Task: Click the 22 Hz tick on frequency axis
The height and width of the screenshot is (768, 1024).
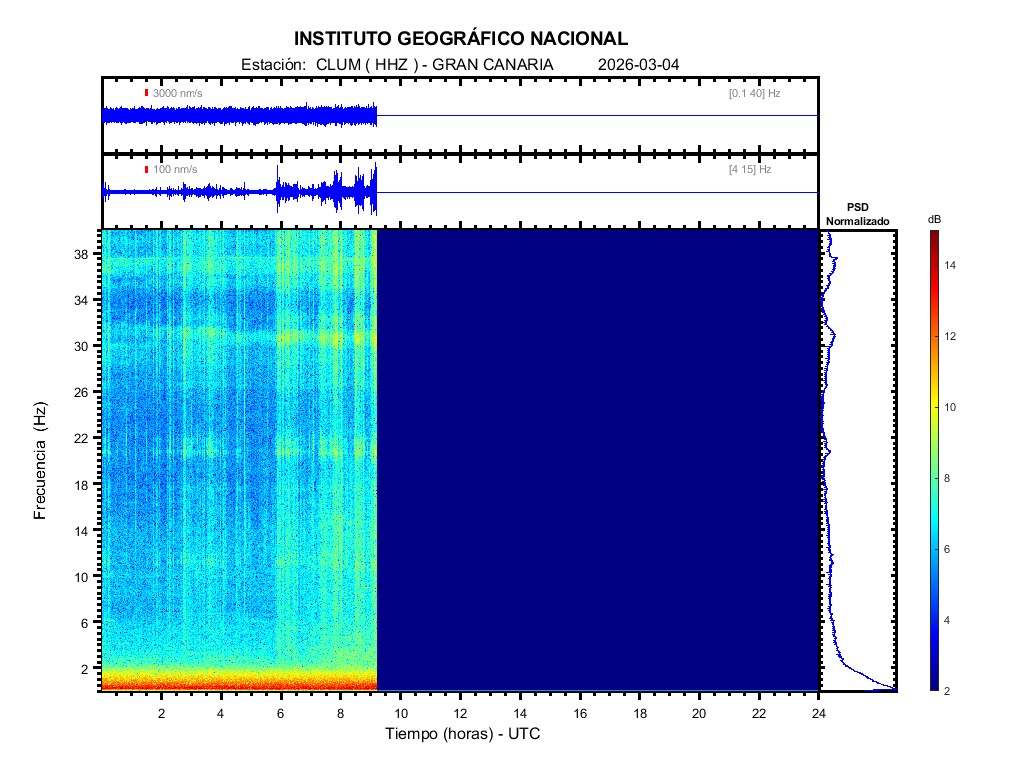Action: point(84,438)
